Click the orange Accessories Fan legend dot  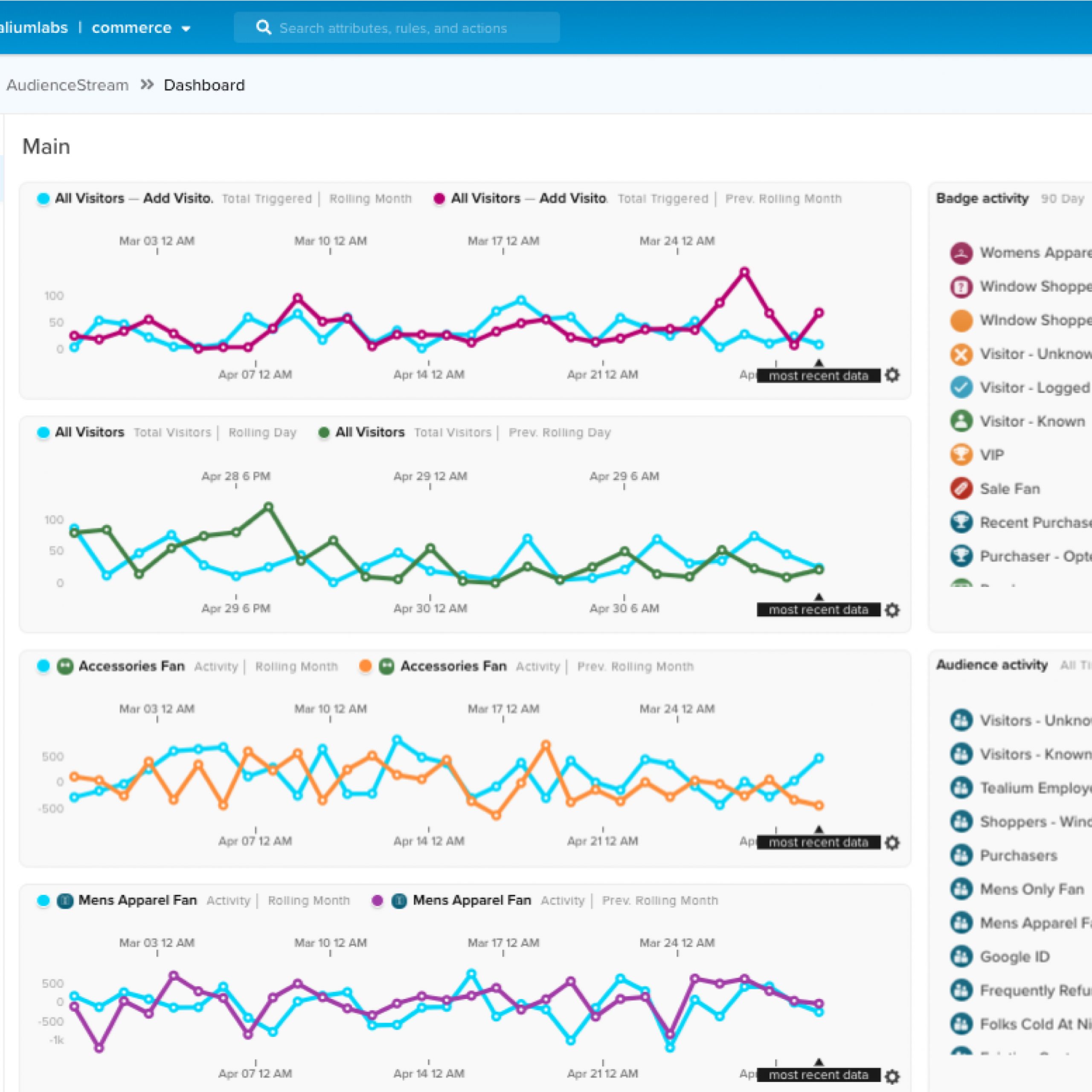(x=366, y=666)
